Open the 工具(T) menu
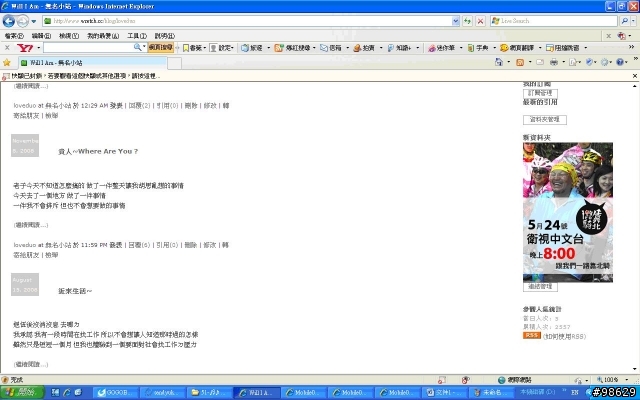The width and height of the screenshot is (640, 400). (x=137, y=36)
